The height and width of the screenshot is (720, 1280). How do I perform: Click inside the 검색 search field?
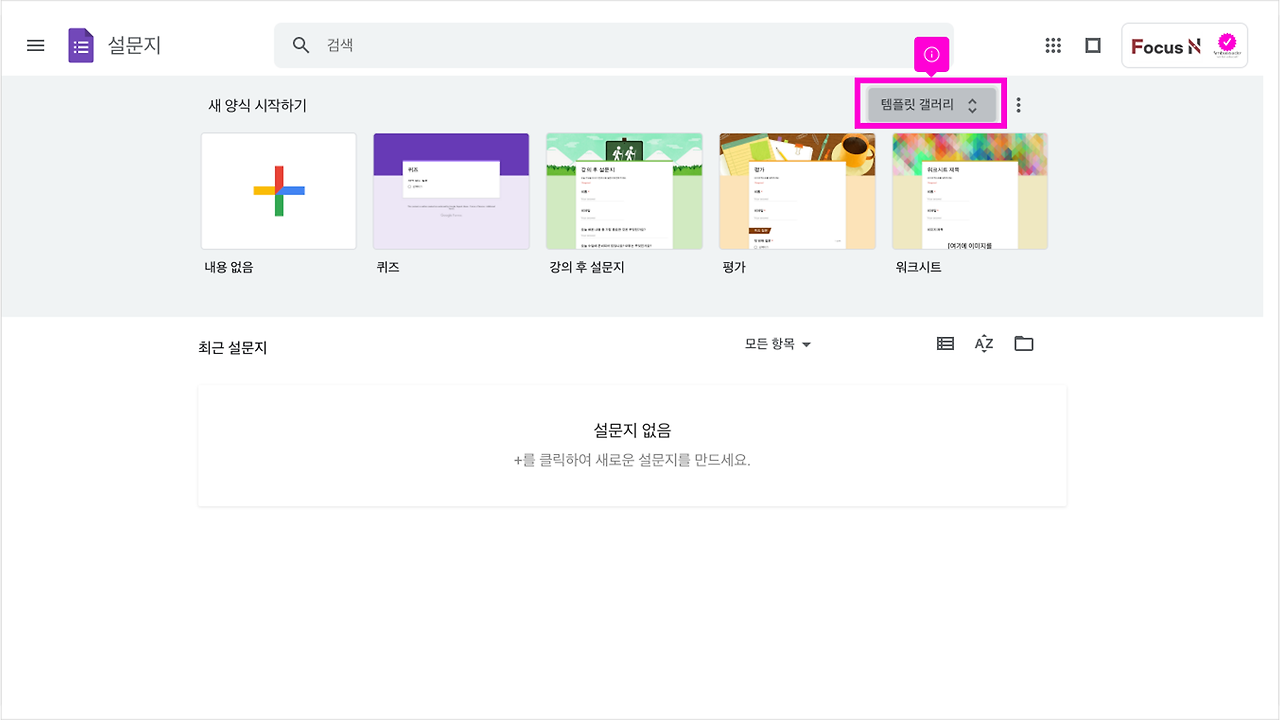(x=450, y=45)
